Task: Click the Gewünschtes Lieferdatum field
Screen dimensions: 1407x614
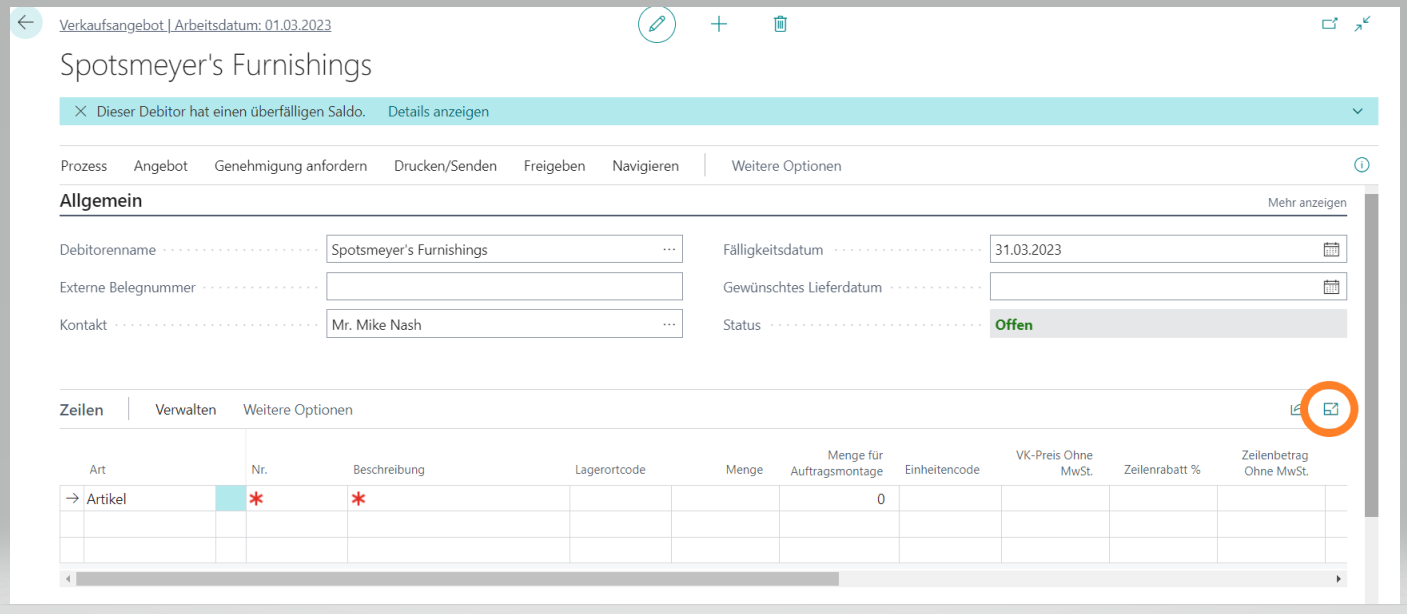Action: click(1168, 287)
